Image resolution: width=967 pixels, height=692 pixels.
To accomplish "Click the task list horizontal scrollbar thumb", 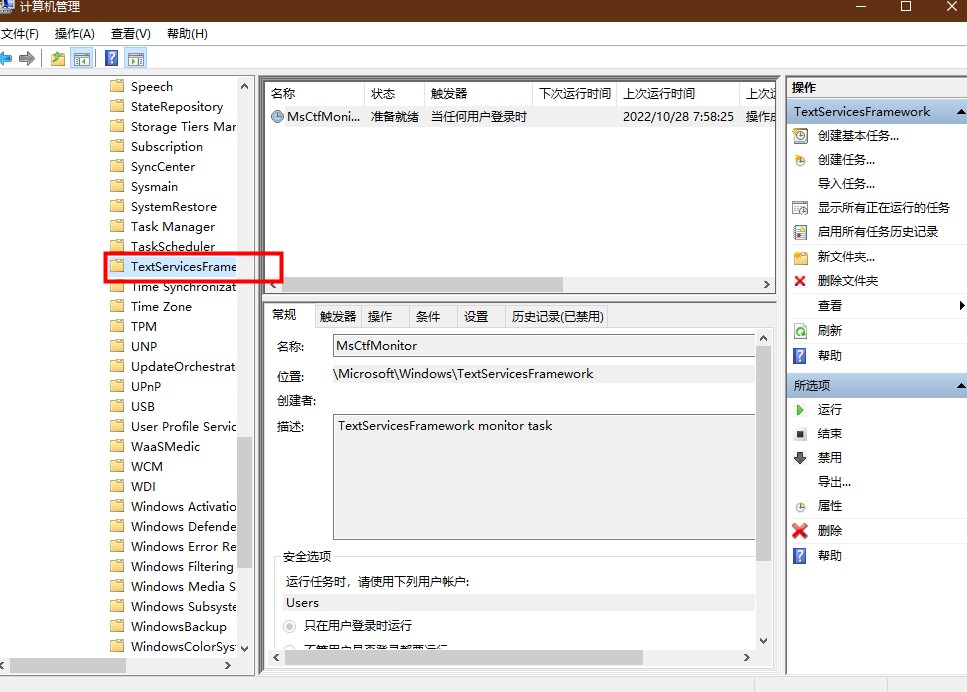I will coord(422,284).
